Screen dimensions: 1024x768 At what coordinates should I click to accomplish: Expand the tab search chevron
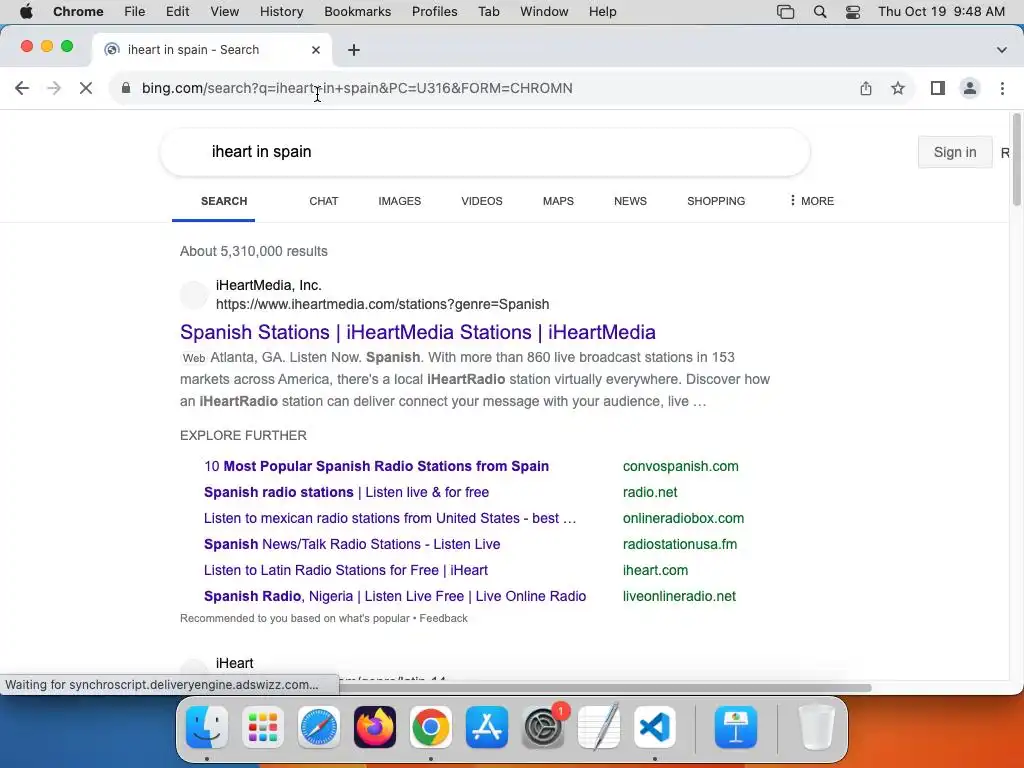click(1002, 50)
